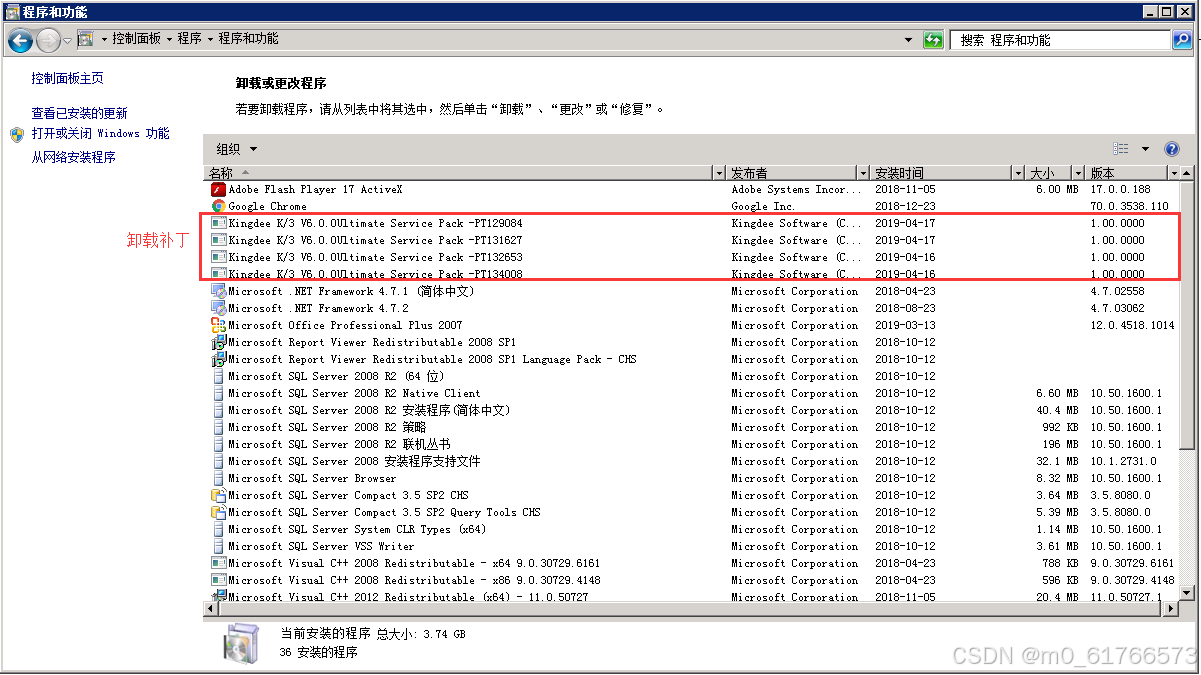Click 程序 in the address breadcrumb
Viewport: 1201px width, 675px height.
tap(189, 39)
